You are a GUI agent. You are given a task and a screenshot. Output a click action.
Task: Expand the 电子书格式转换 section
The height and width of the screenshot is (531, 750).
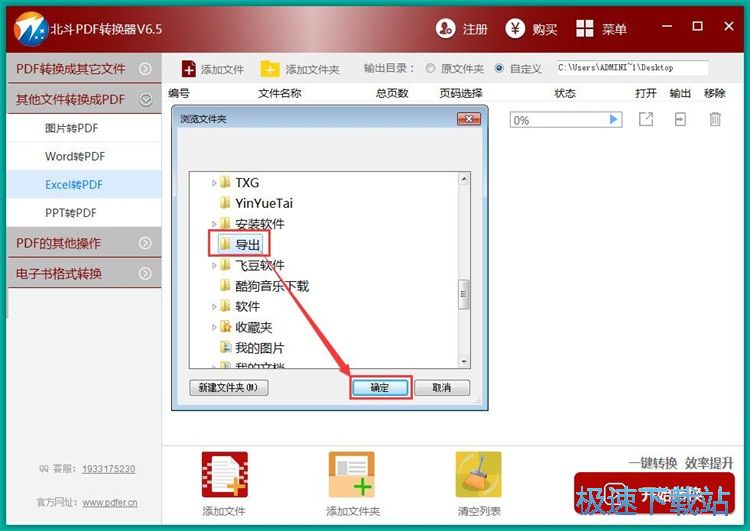[x=145, y=274]
